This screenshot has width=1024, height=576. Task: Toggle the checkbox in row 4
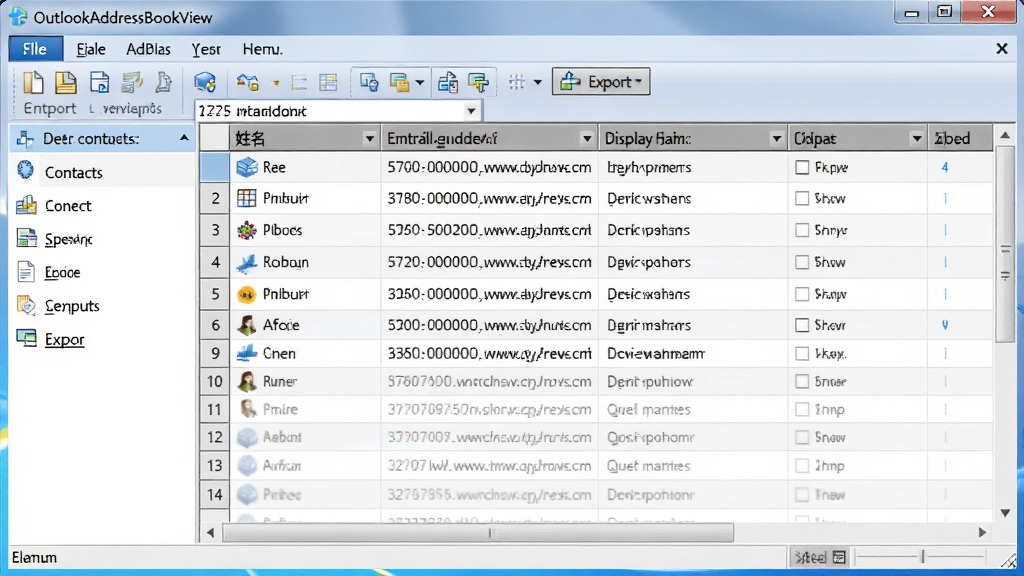802,263
